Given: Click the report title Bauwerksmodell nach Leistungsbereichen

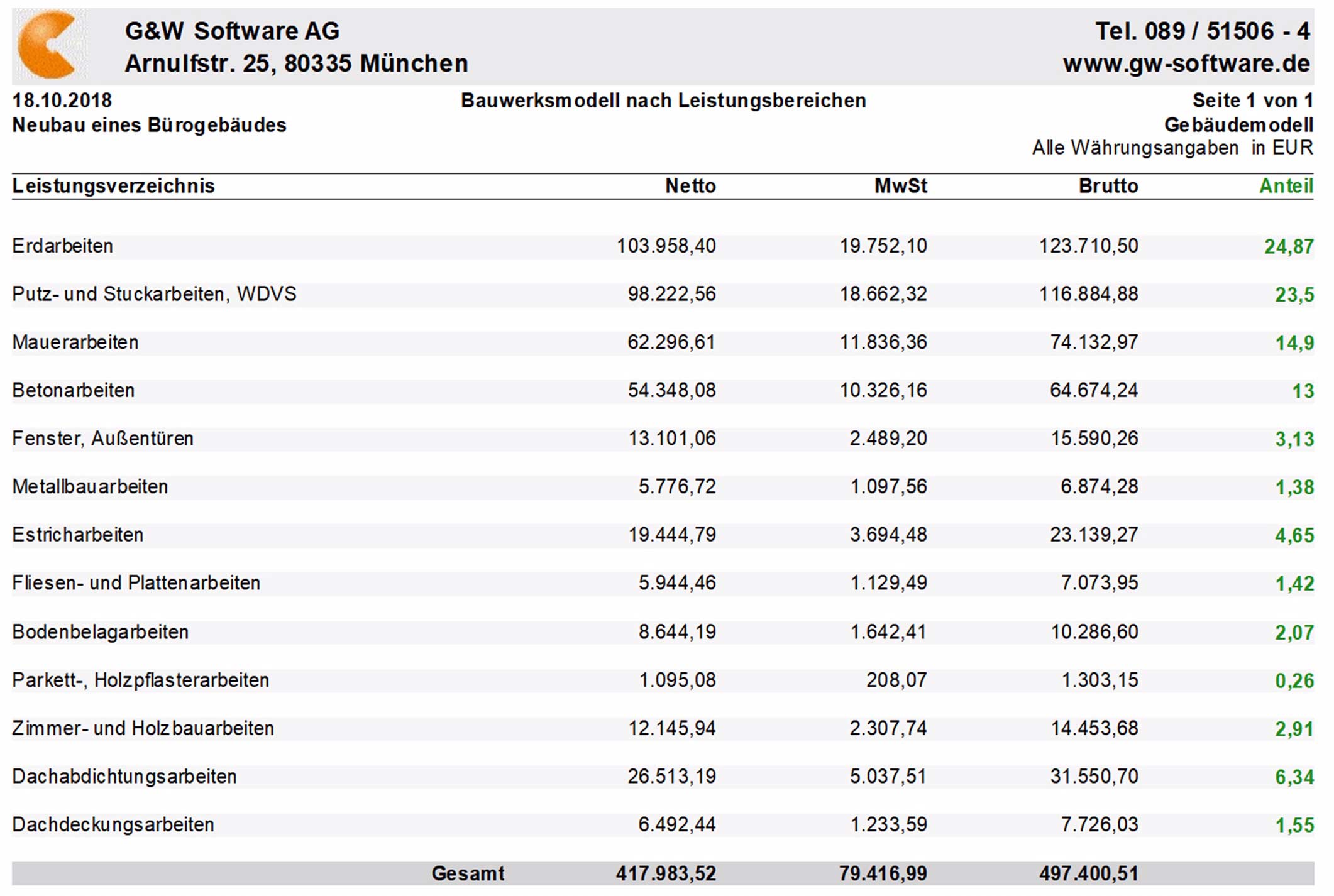Looking at the screenshot, I should pyautogui.click(x=663, y=101).
